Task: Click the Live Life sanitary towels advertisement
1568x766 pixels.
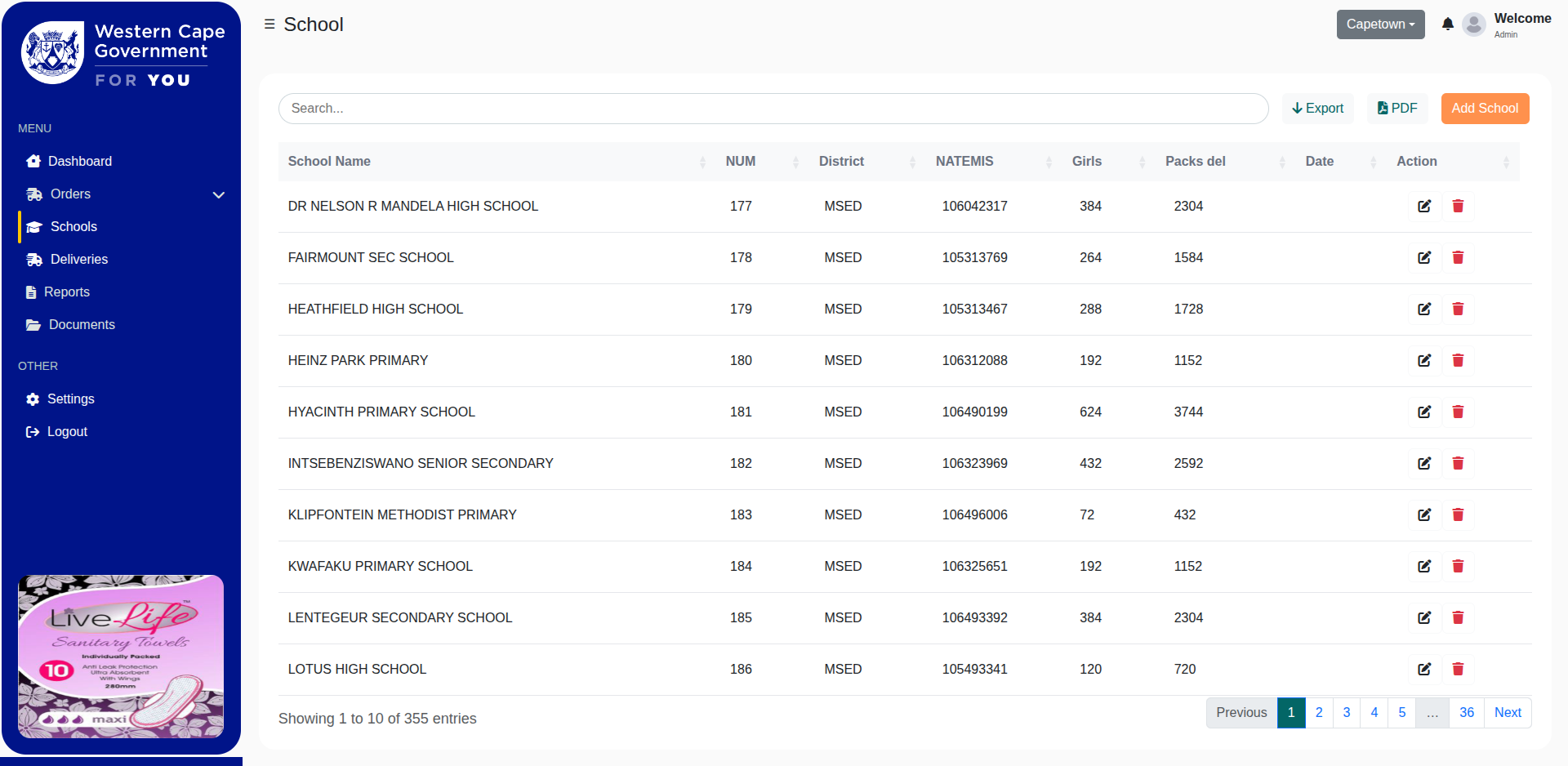Action: click(120, 656)
